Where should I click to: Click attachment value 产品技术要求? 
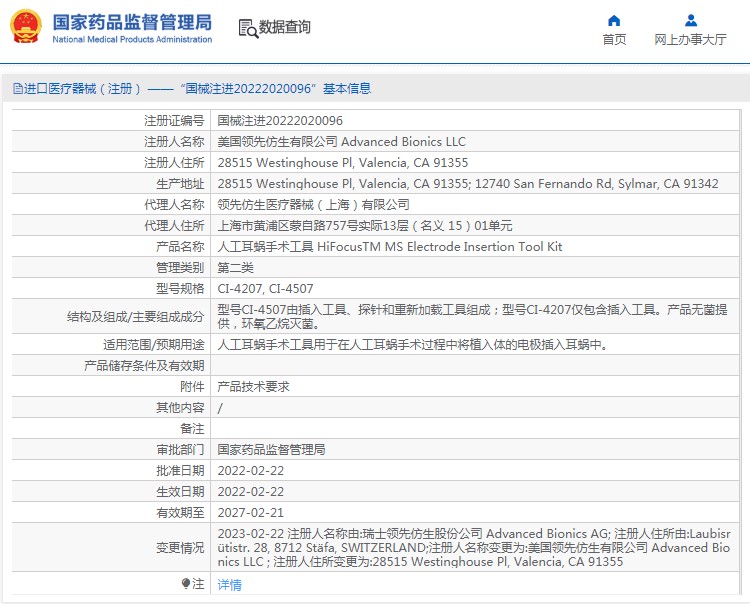tap(254, 387)
